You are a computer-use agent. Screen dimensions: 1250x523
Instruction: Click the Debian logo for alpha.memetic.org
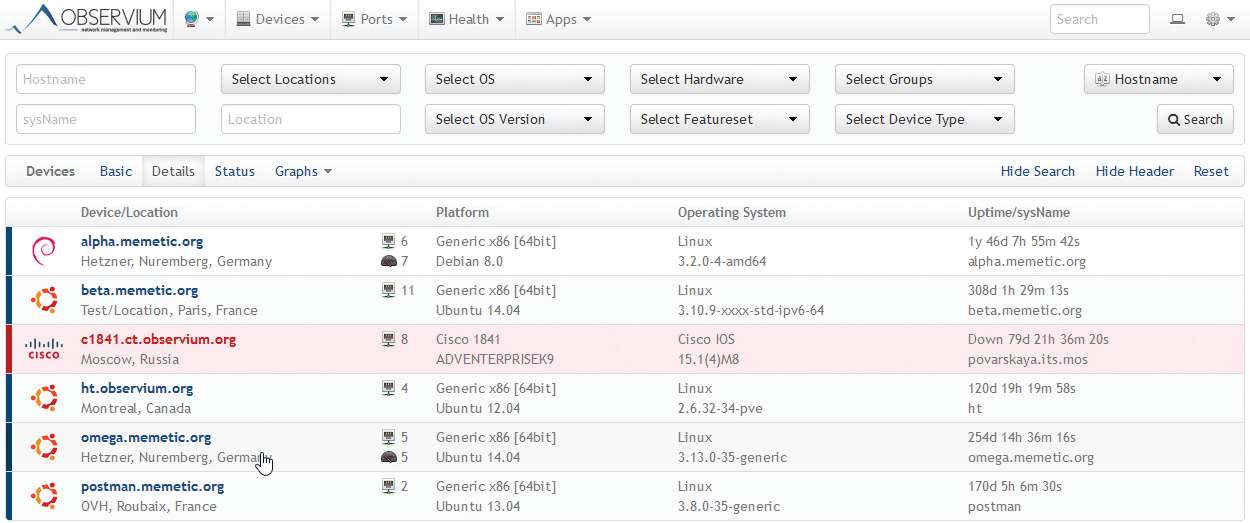click(x=43, y=251)
